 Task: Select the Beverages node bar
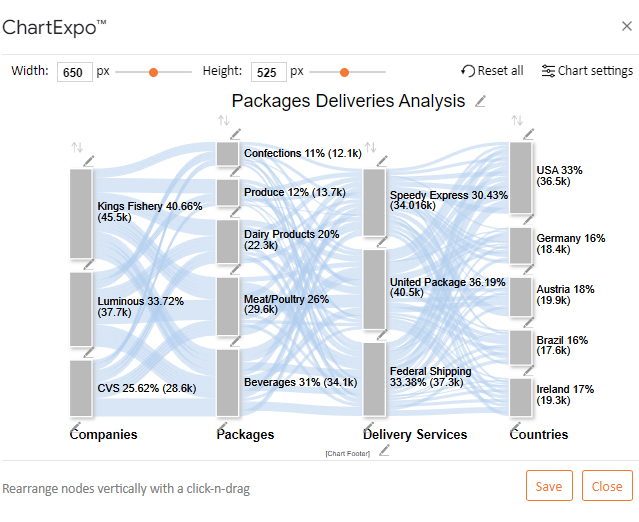point(227,383)
